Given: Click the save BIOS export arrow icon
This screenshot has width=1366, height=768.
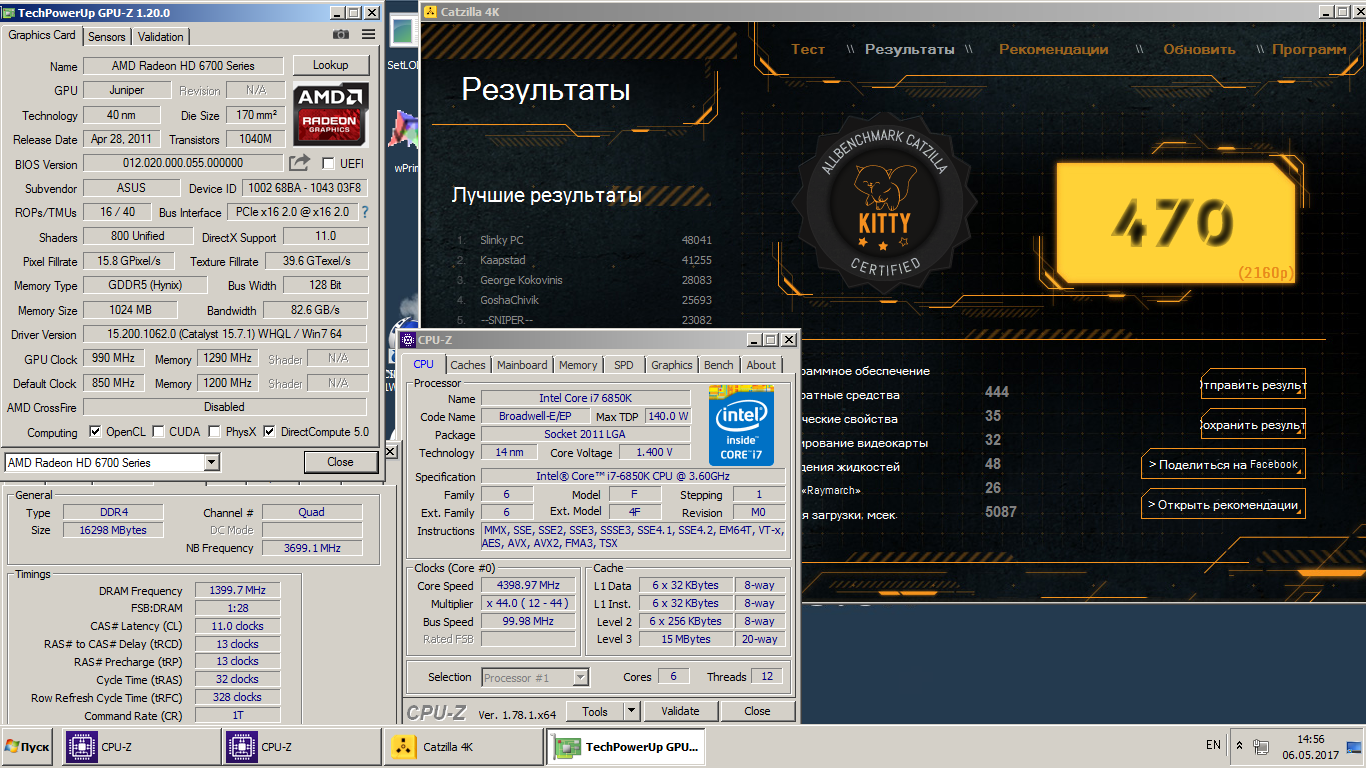Looking at the screenshot, I should click(x=299, y=163).
